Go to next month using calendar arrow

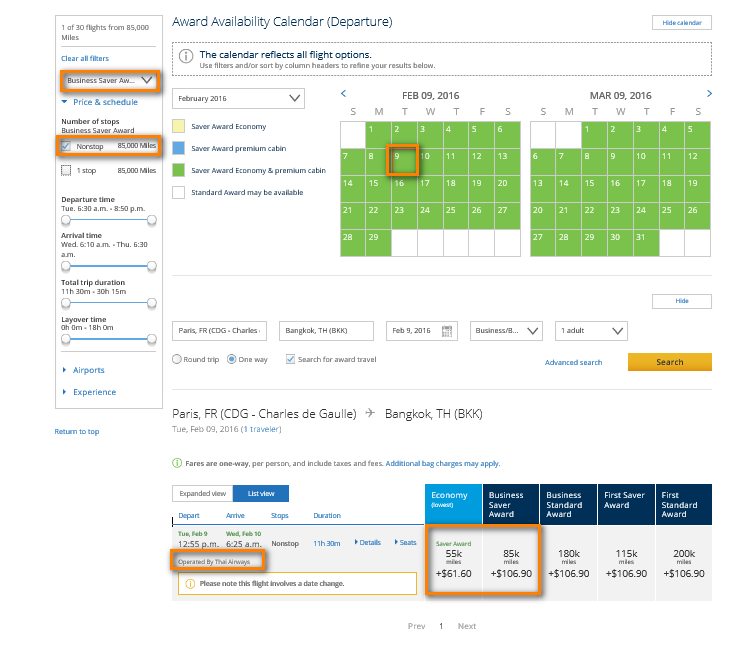pyautogui.click(x=709, y=94)
